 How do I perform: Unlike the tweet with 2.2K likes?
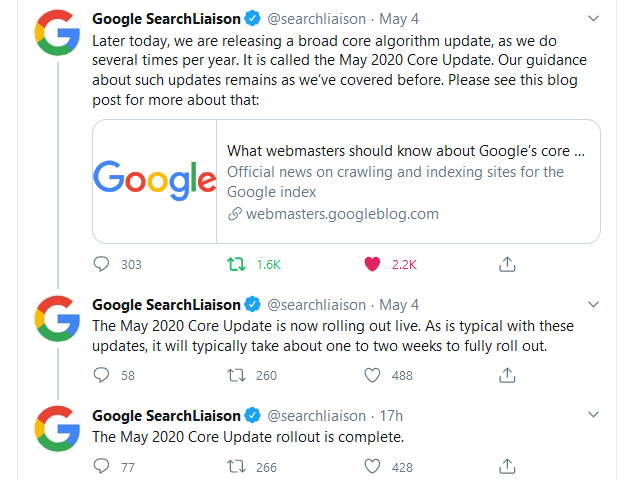click(x=373, y=264)
